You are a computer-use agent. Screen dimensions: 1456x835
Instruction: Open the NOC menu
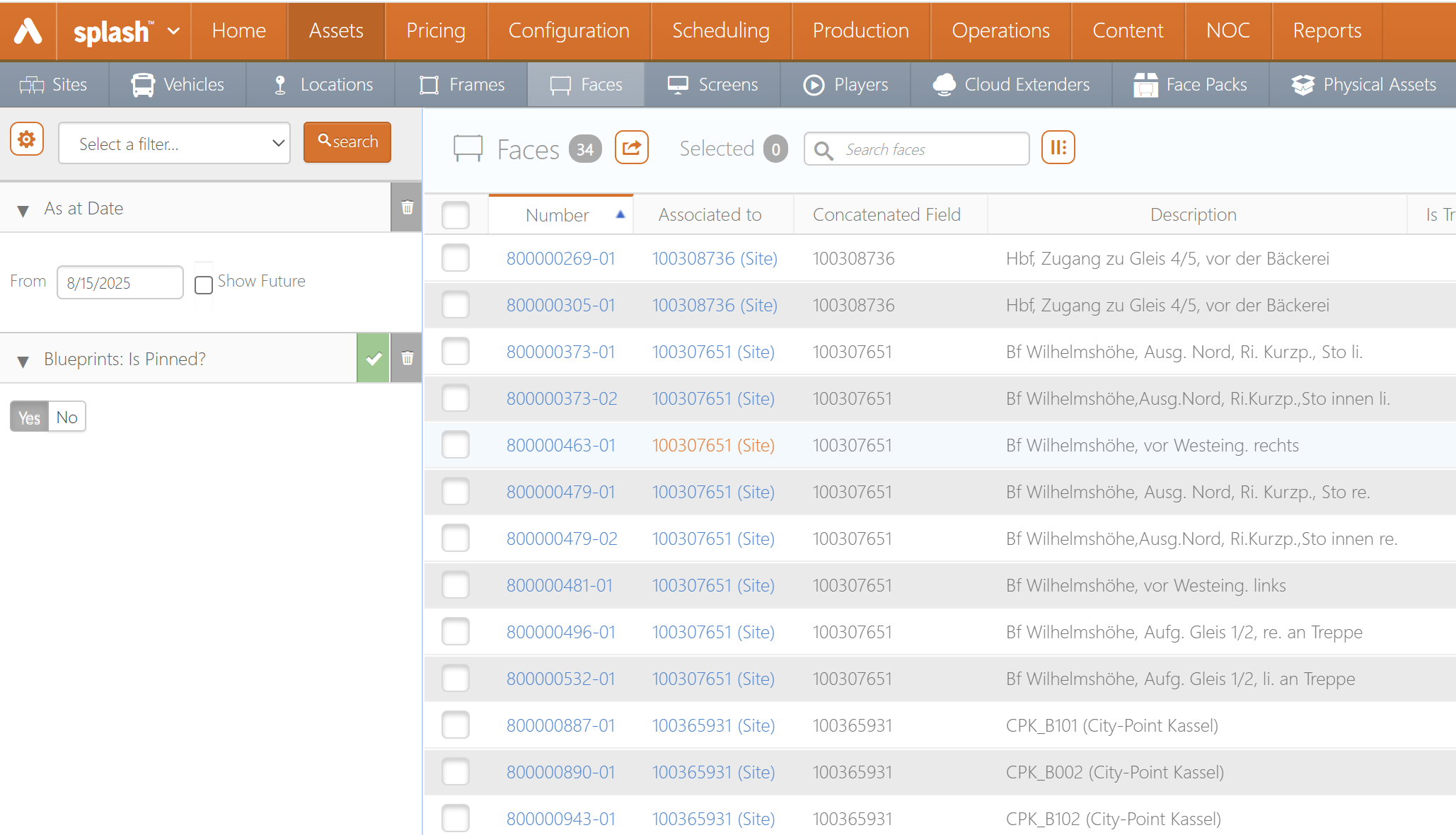coord(1228,30)
